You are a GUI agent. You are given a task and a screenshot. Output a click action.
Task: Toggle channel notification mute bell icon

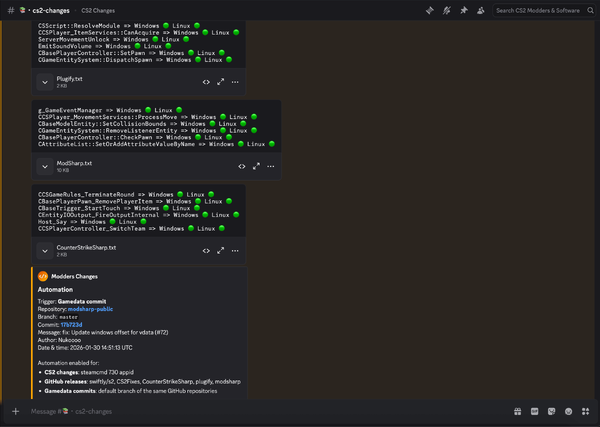447,11
